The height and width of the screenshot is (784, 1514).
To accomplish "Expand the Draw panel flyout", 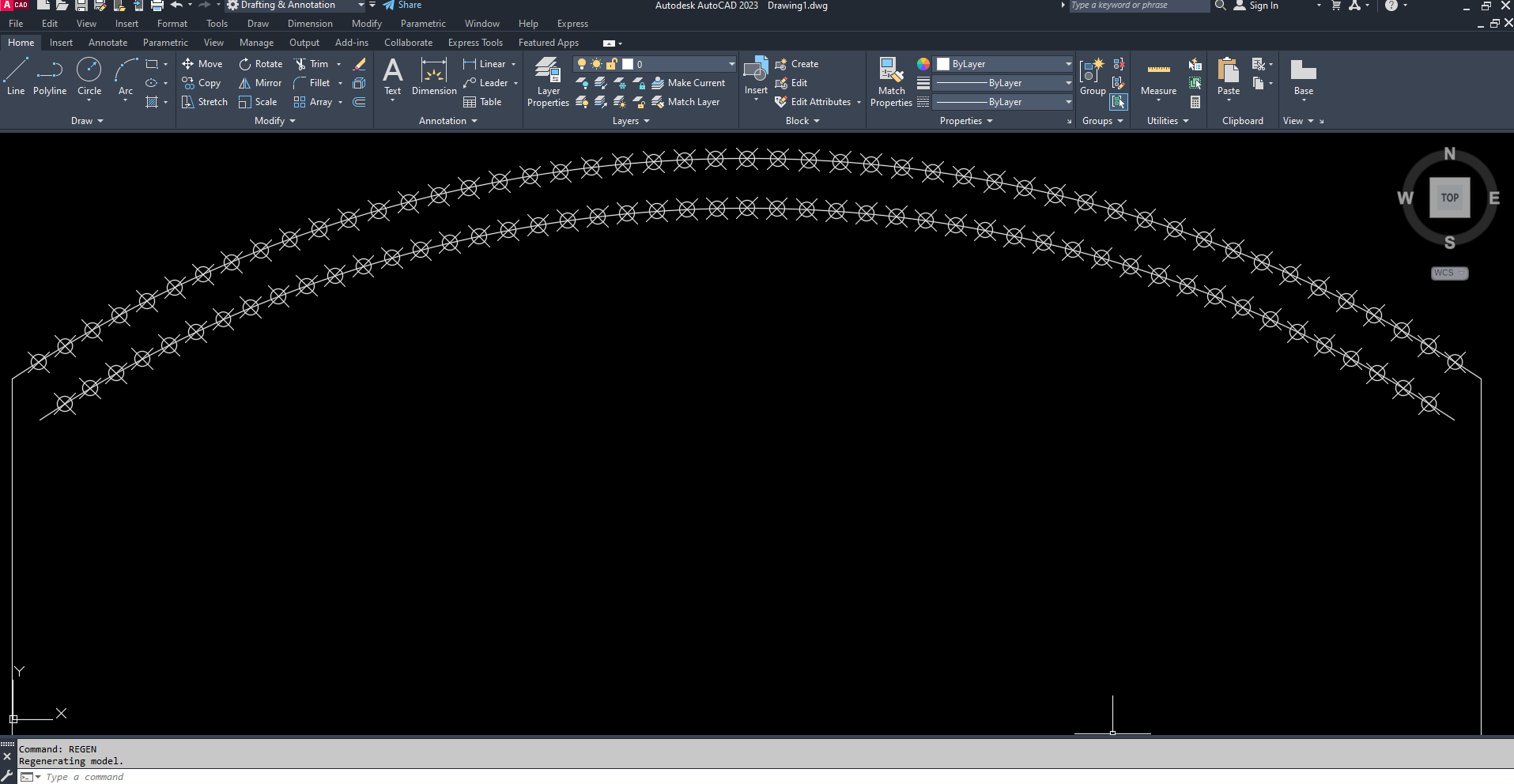I will click(87, 121).
